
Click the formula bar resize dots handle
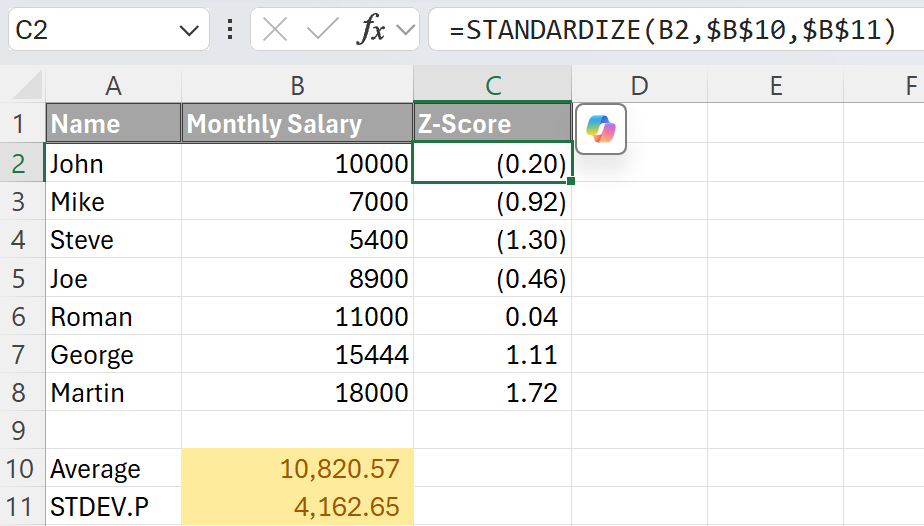(230, 29)
